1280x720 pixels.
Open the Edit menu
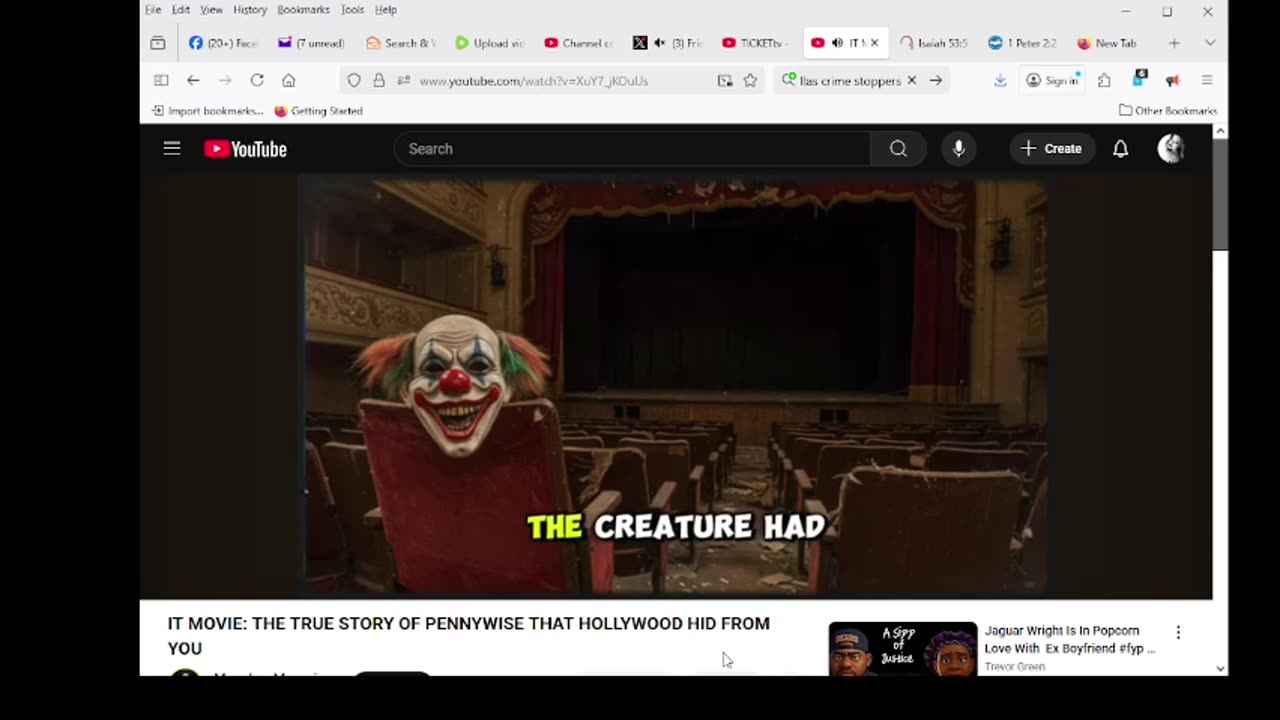tap(181, 10)
